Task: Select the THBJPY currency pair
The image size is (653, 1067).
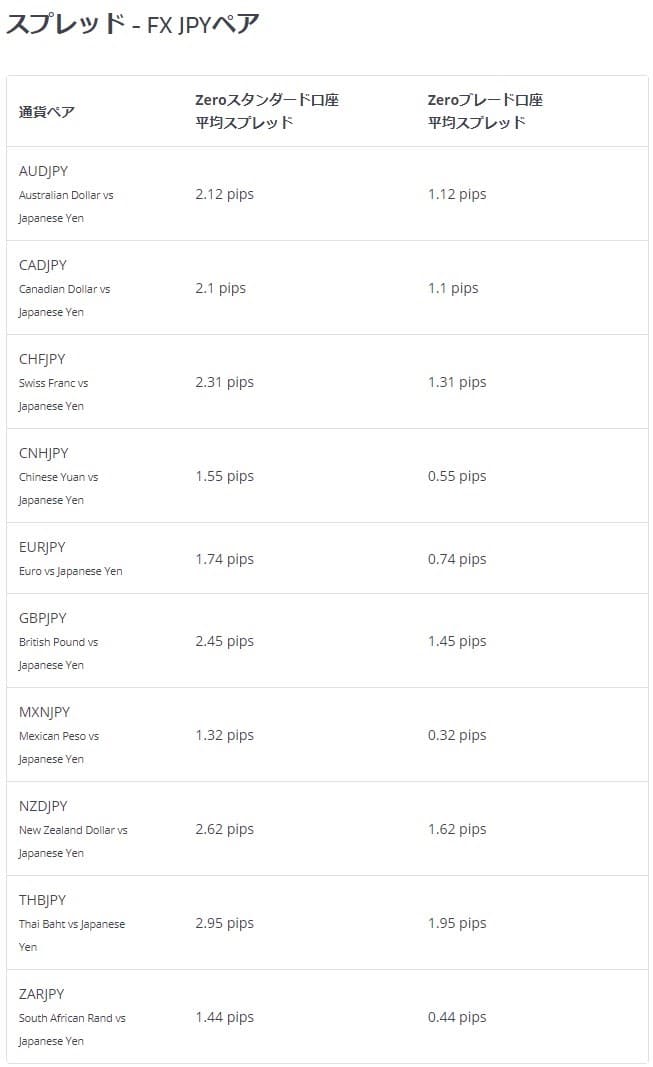Action: click(x=43, y=900)
